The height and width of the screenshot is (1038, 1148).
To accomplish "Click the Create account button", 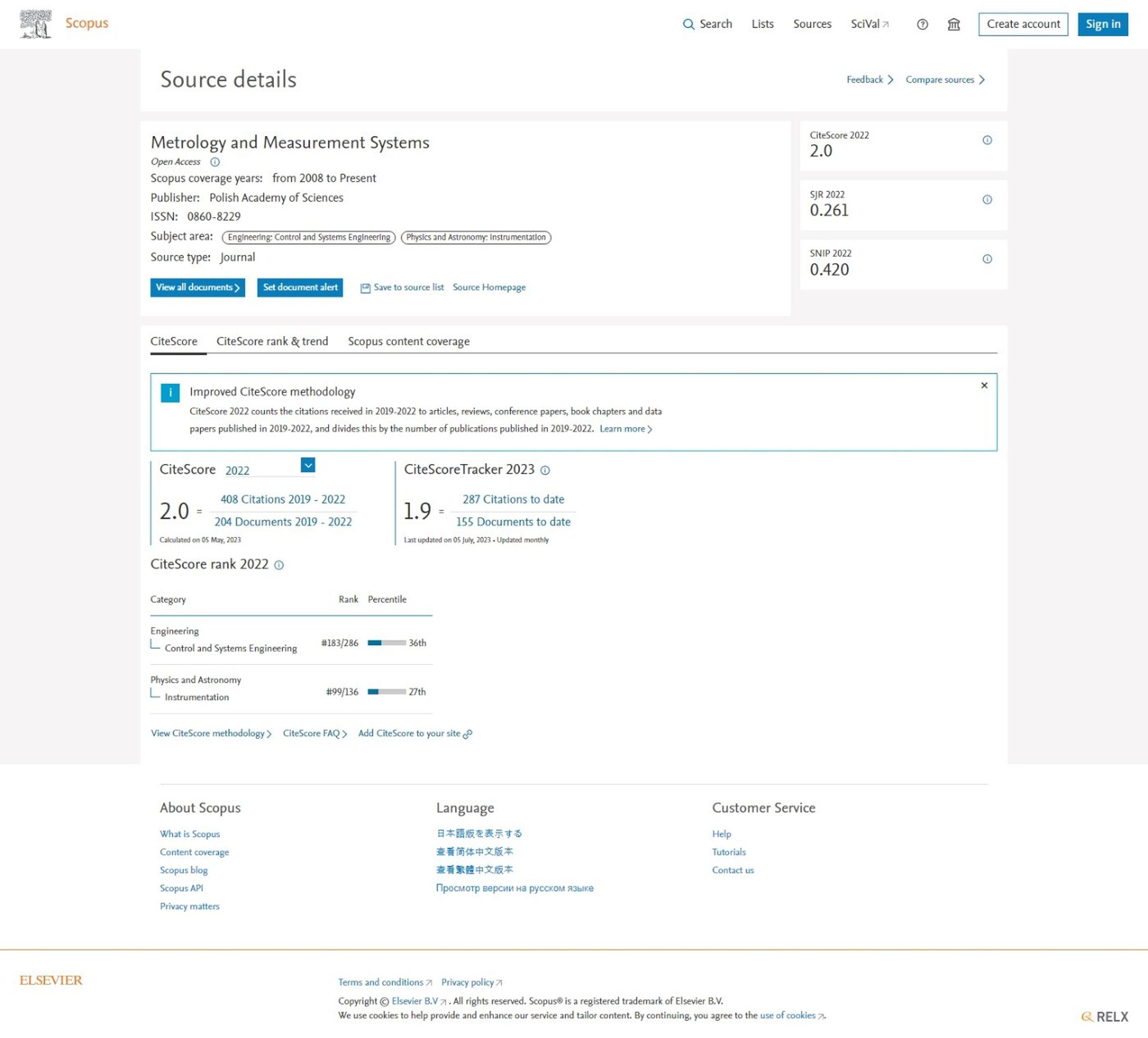I will pos(1023,24).
